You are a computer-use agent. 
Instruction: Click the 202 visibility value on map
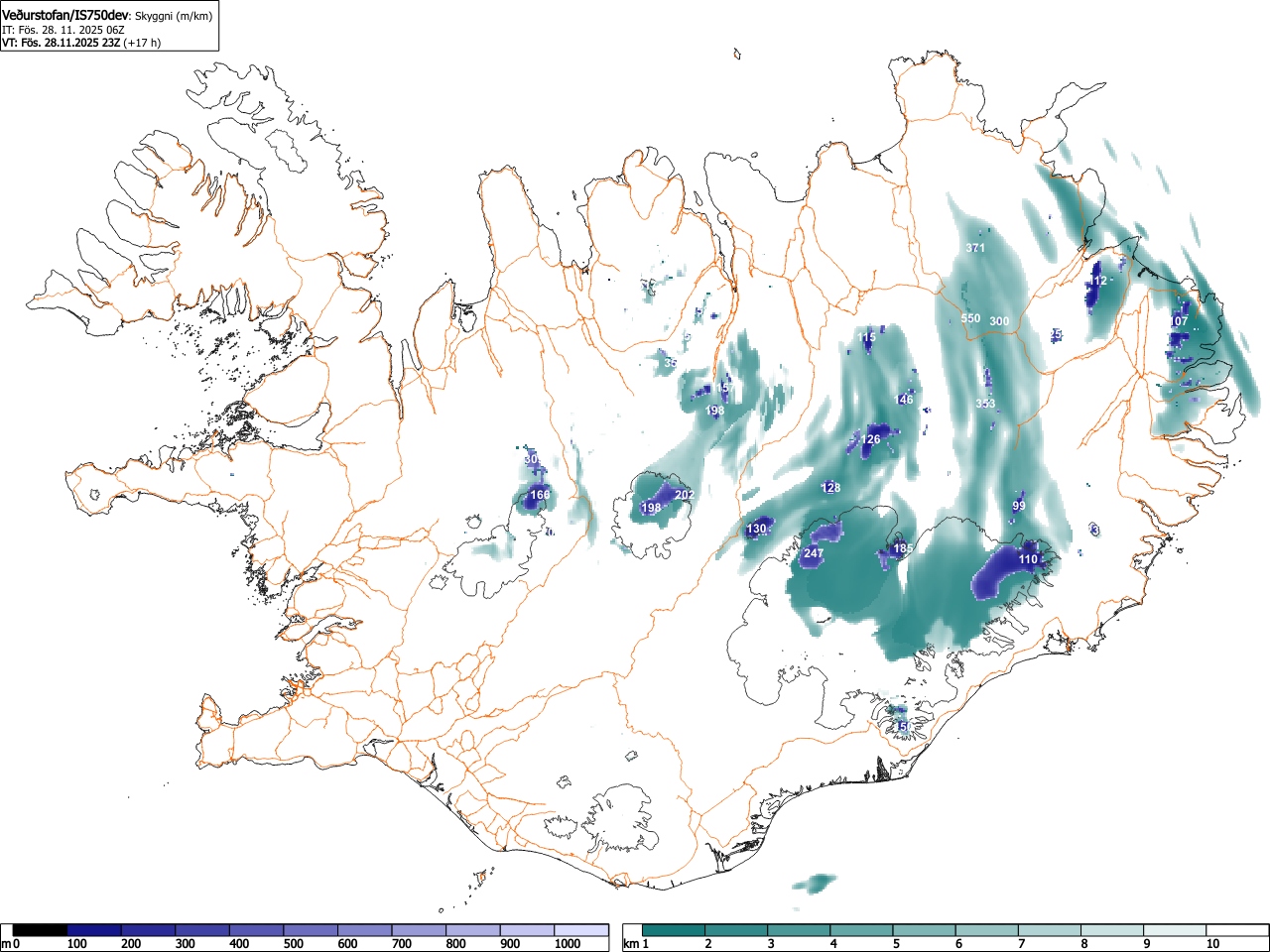(x=685, y=495)
